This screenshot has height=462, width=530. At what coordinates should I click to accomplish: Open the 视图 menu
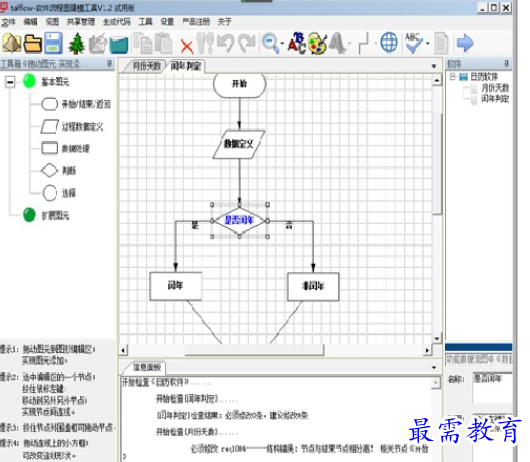coord(52,22)
